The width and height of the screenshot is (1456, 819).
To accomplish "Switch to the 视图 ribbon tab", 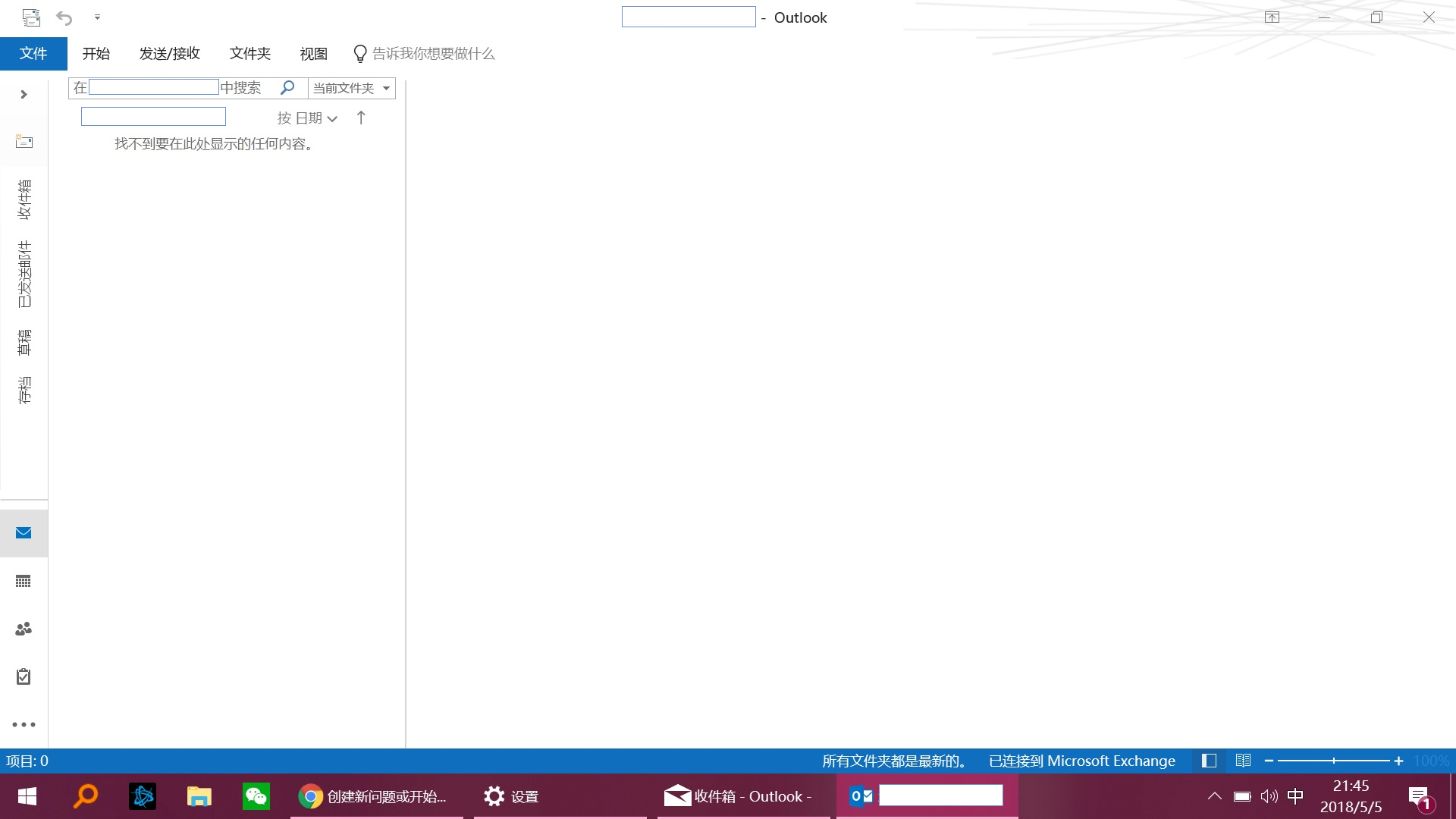I will click(x=313, y=53).
